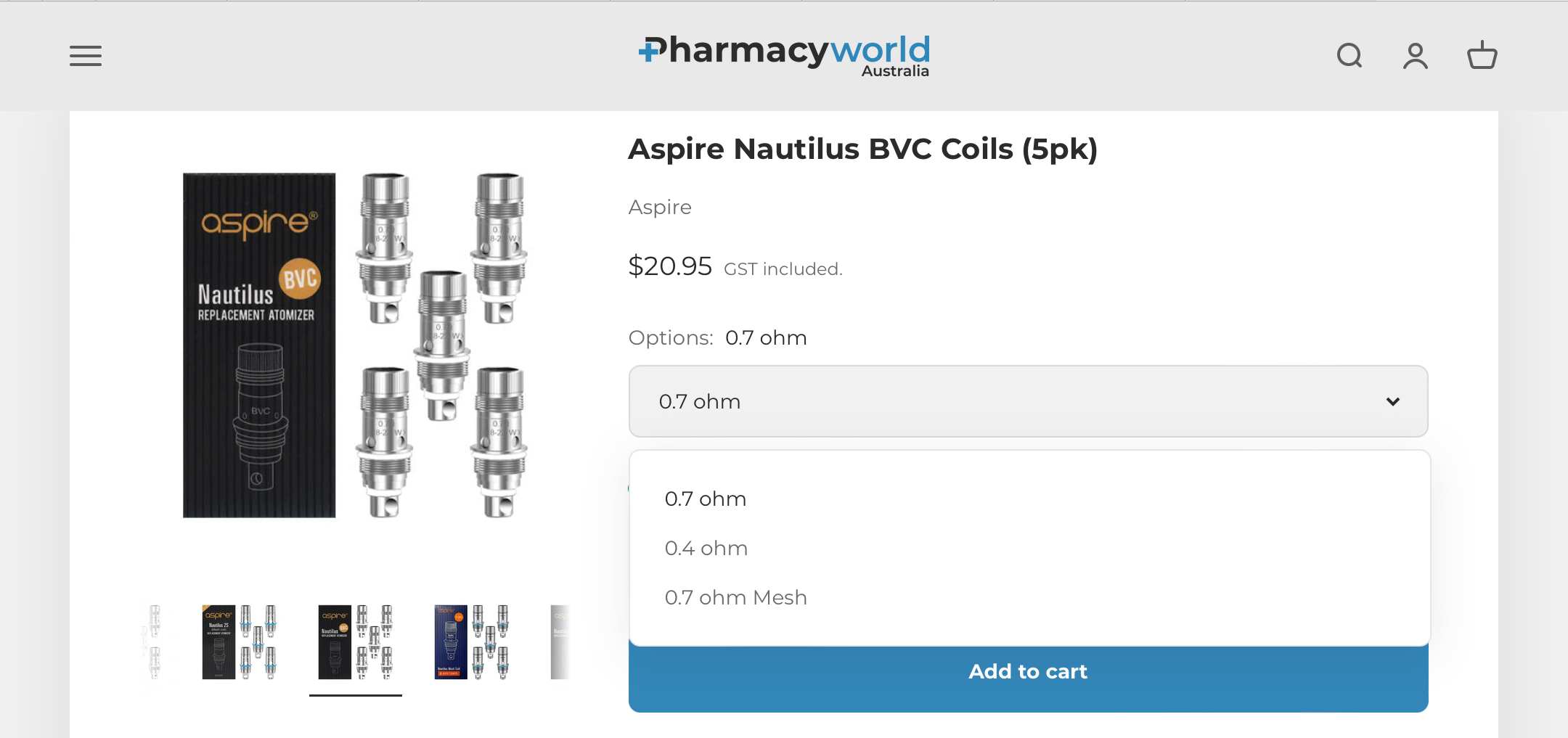Click the main Nautilus BVC product image
The height and width of the screenshot is (738, 1568).
[355, 345]
